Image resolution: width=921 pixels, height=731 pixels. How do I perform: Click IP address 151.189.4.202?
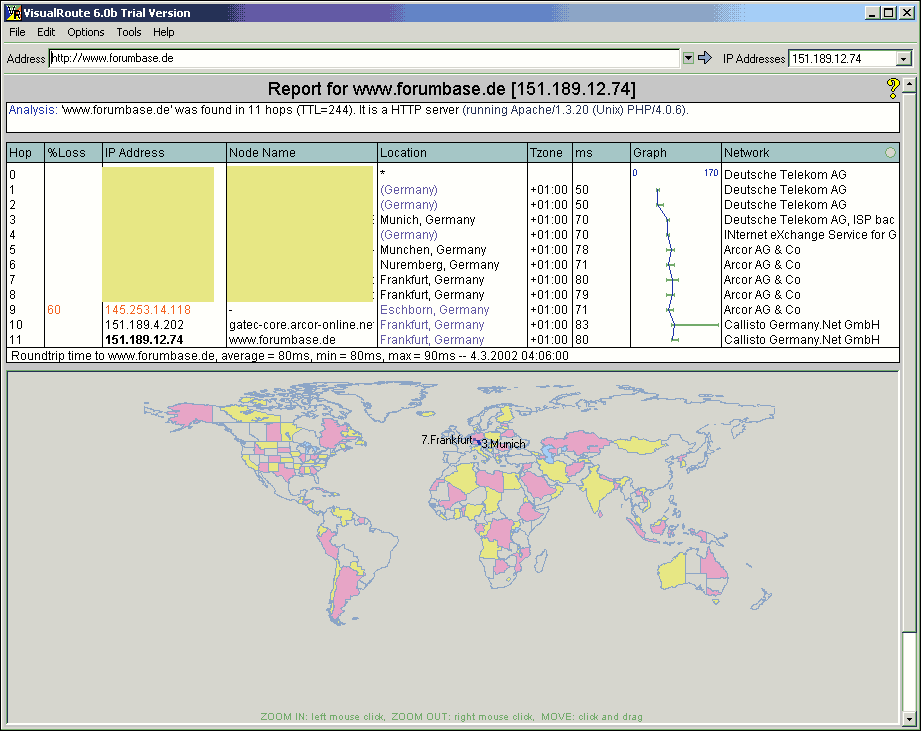coord(144,325)
